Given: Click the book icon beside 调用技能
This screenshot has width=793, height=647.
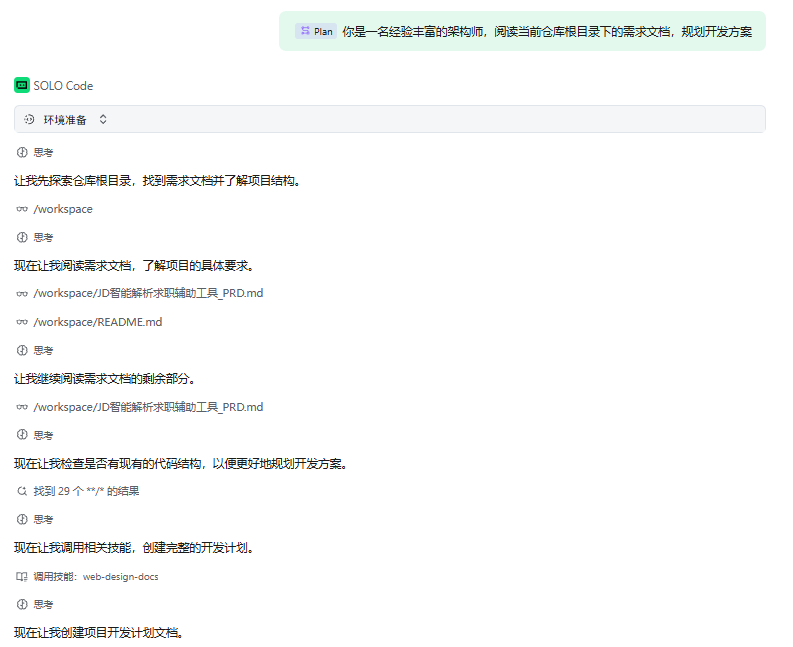Looking at the screenshot, I should pyautogui.click(x=22, y=576).
